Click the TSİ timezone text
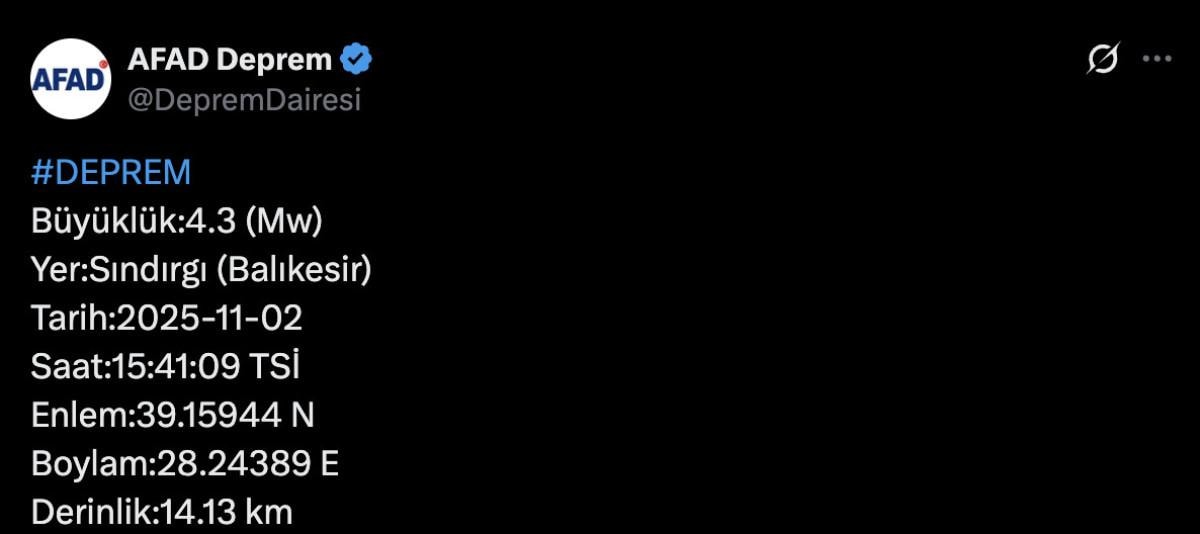This screenshot has height=534, width=1200. point(273,367)
